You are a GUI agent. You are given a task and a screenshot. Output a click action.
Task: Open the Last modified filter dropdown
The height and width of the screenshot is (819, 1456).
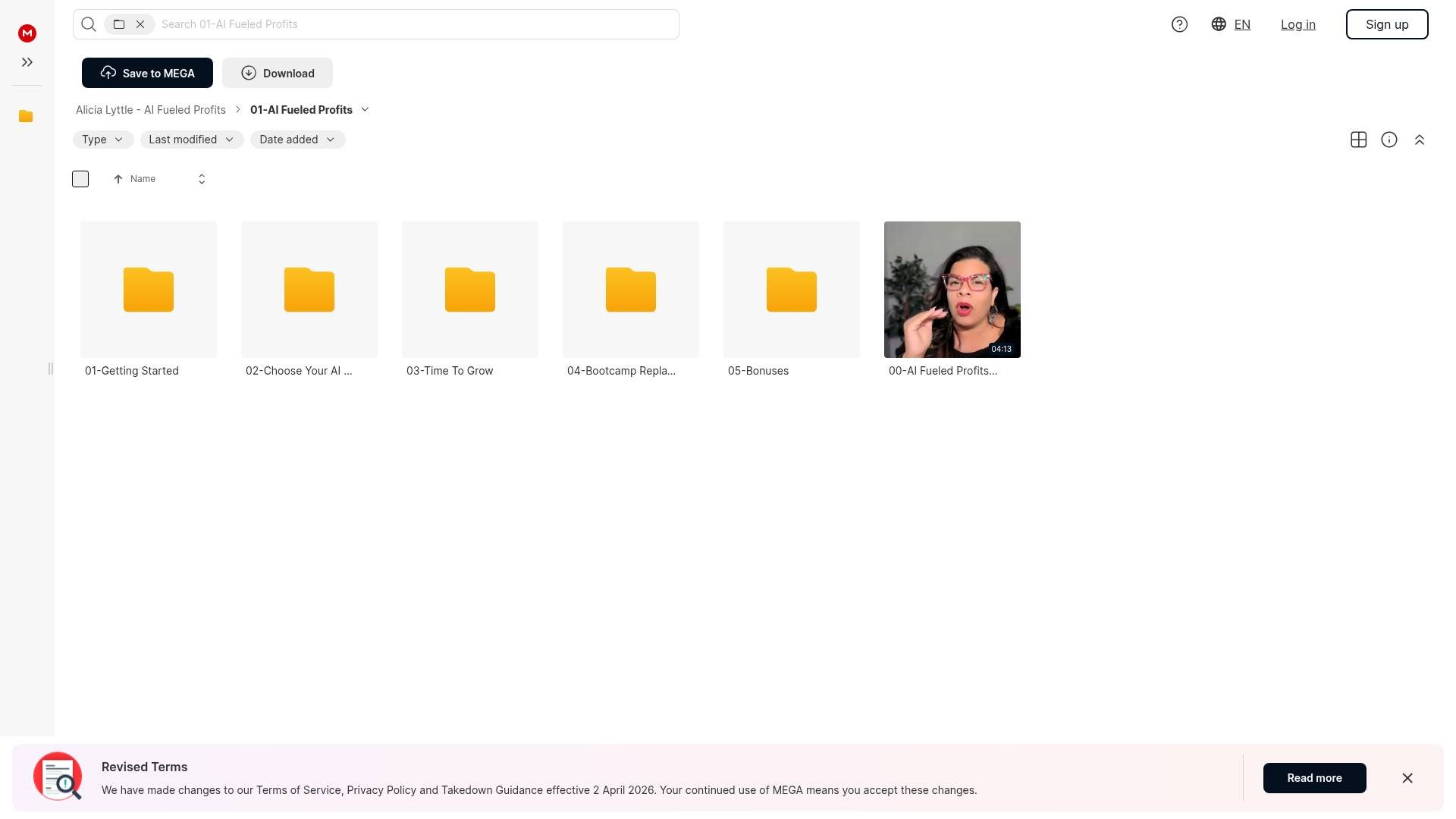pos(191,140)
